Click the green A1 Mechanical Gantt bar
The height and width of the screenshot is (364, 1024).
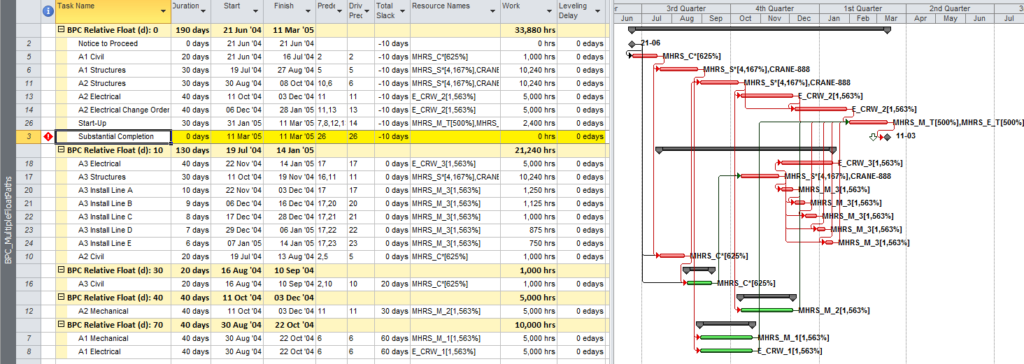726,338
